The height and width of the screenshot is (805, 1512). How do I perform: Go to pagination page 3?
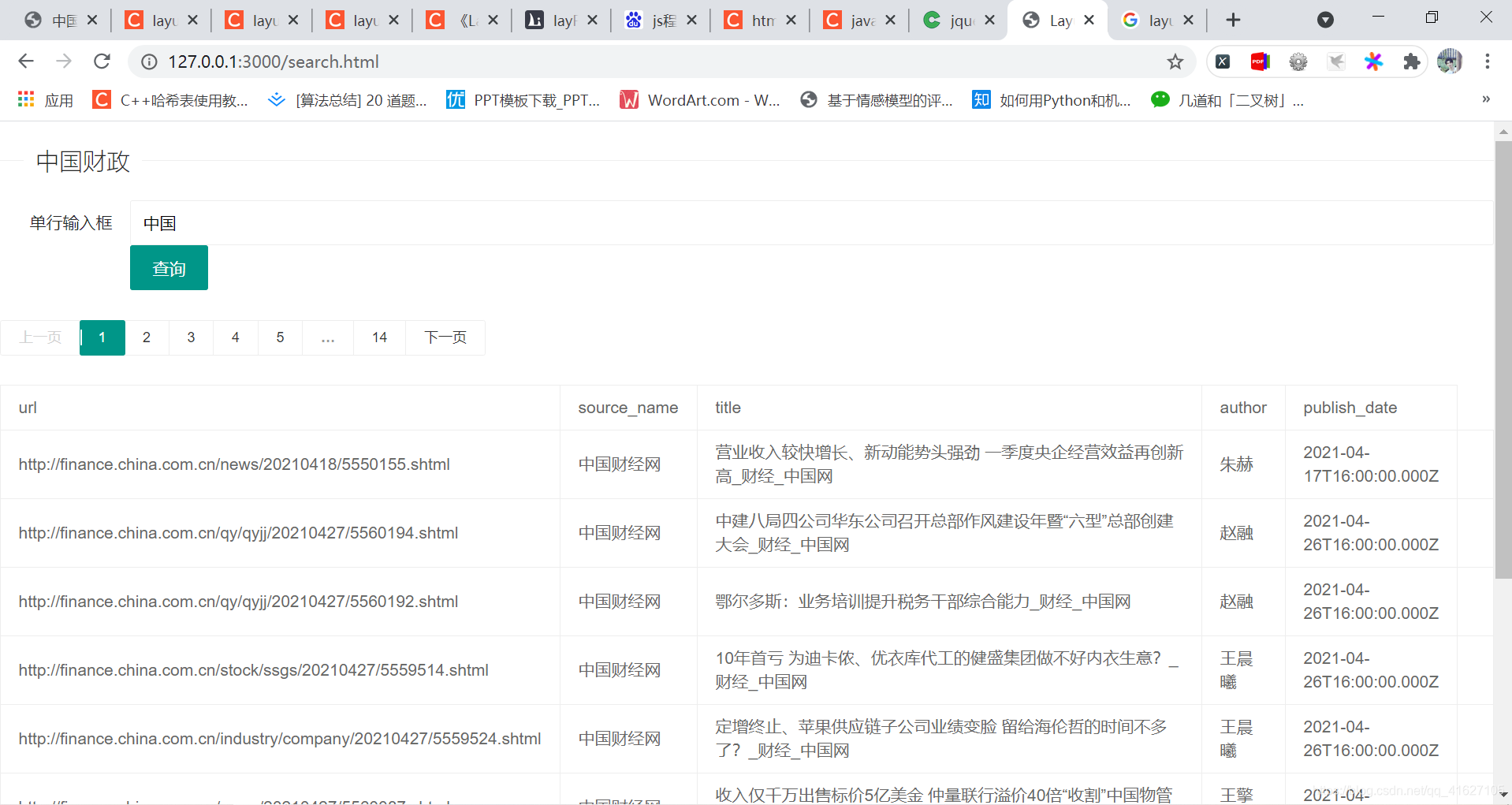(191, 337)
